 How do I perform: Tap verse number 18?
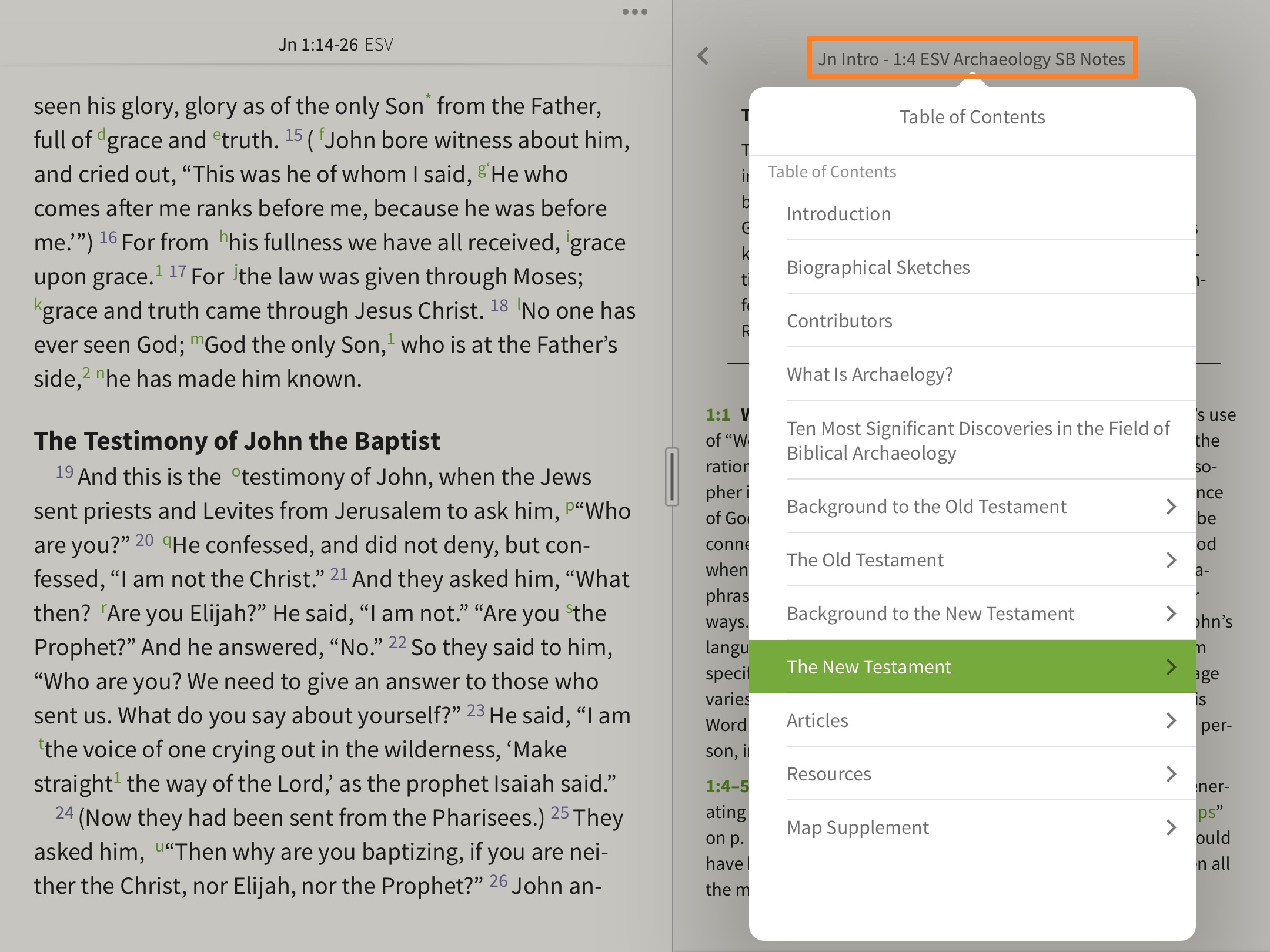499,306
